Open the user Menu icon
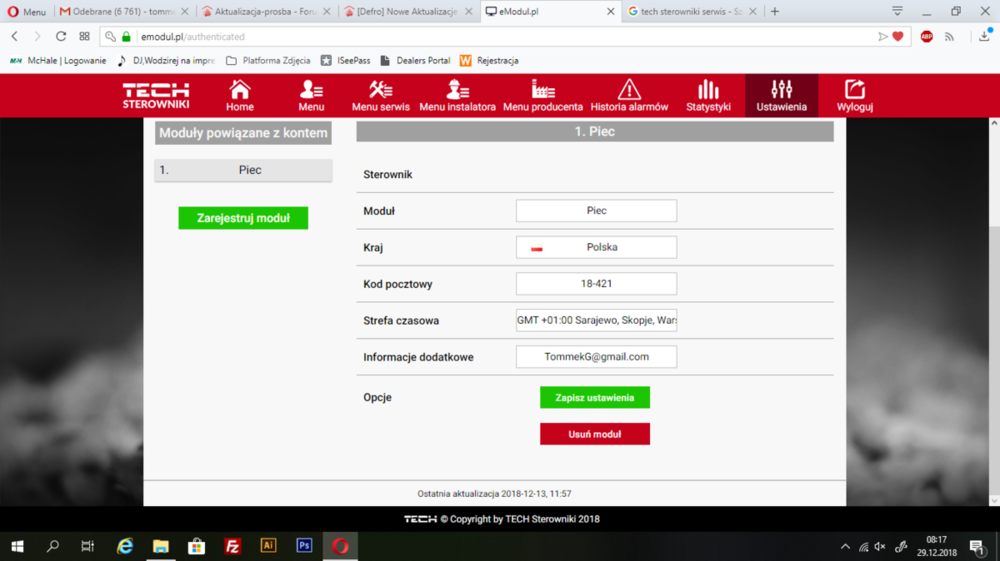Screen dimensions: 1000x561 (x=311, y=90)
